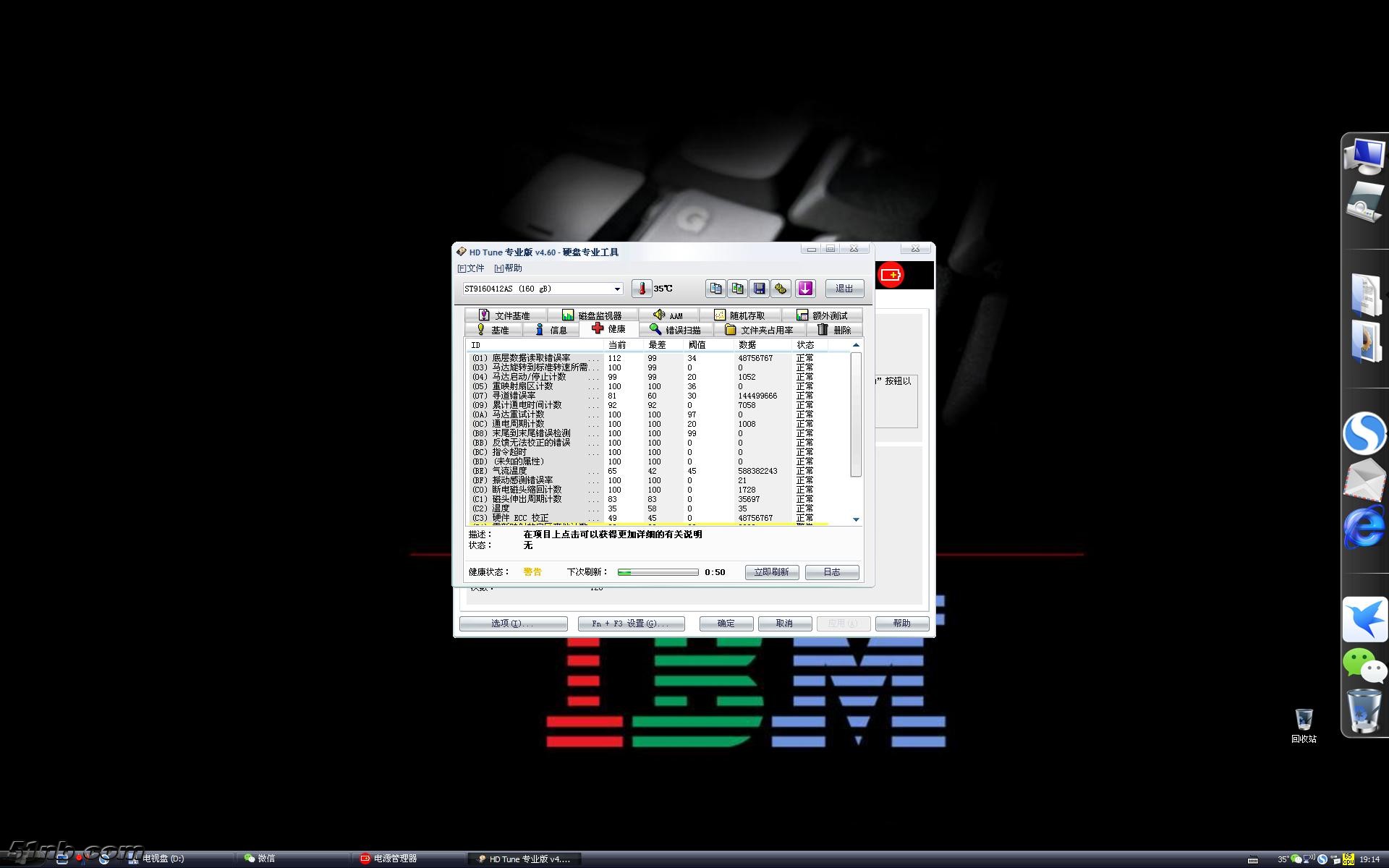Viewport: 1389px width, 868px height.
Task: Click the copy screenshot to clipboard icon
Action: click(x=737, y=289)
